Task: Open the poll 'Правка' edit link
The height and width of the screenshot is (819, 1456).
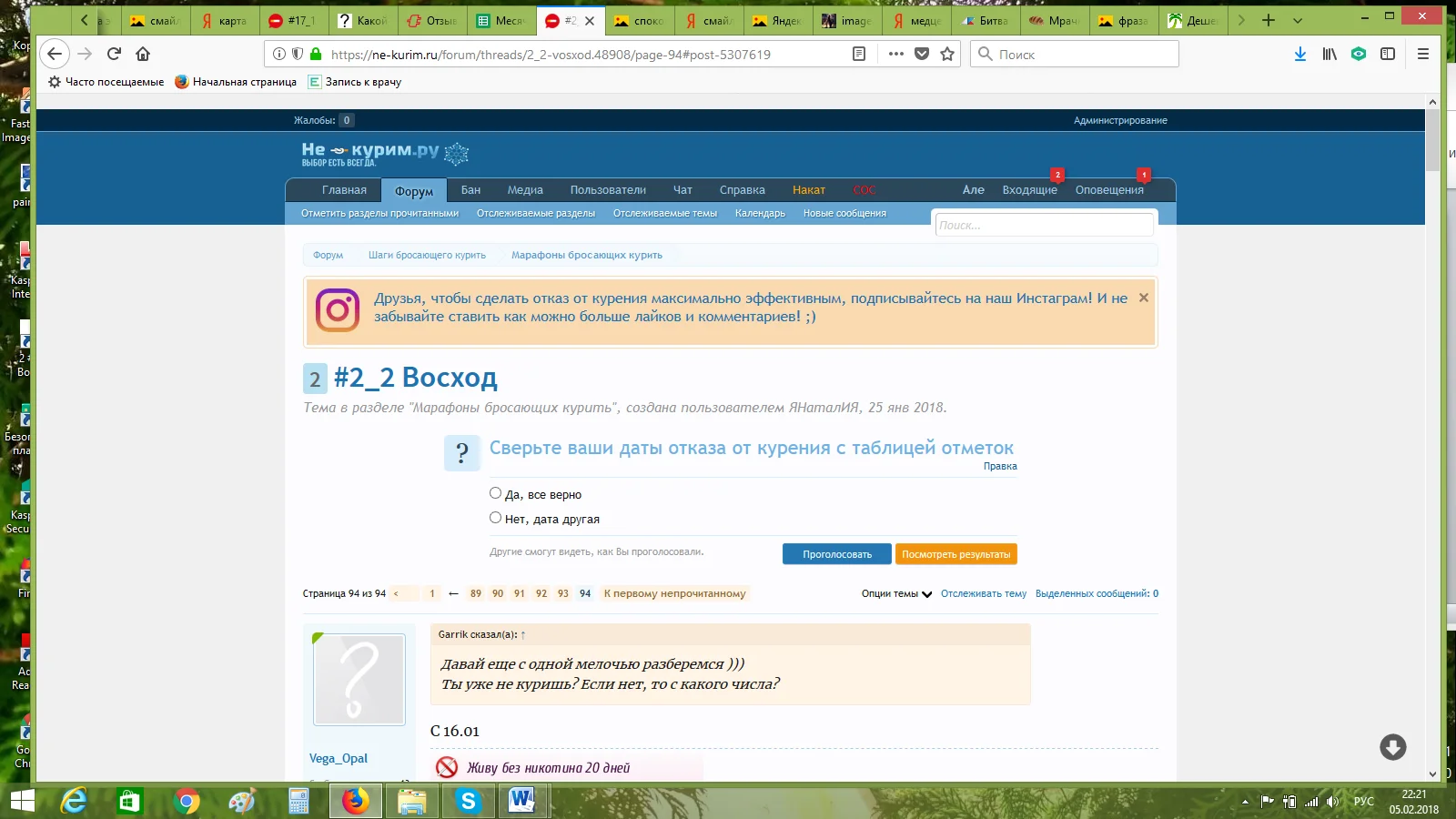Action: [1000, 466]
